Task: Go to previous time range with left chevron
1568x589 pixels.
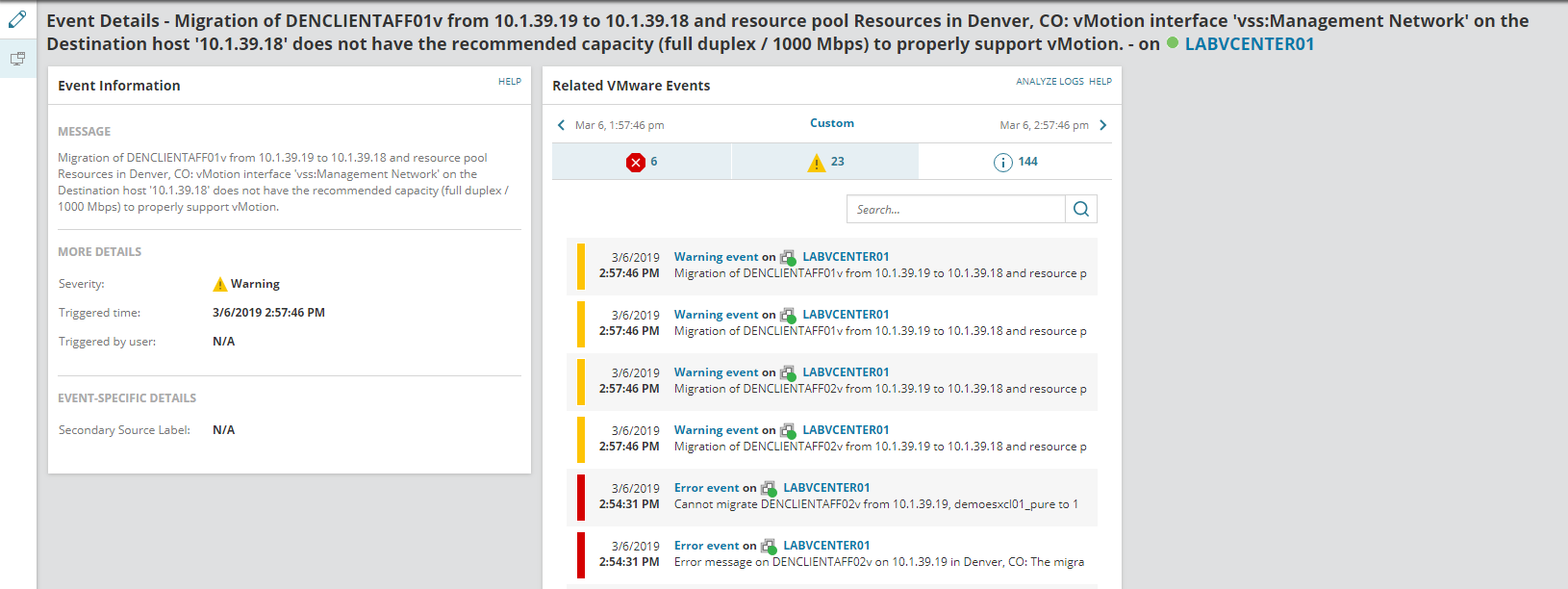Action: tap(562, 125)
